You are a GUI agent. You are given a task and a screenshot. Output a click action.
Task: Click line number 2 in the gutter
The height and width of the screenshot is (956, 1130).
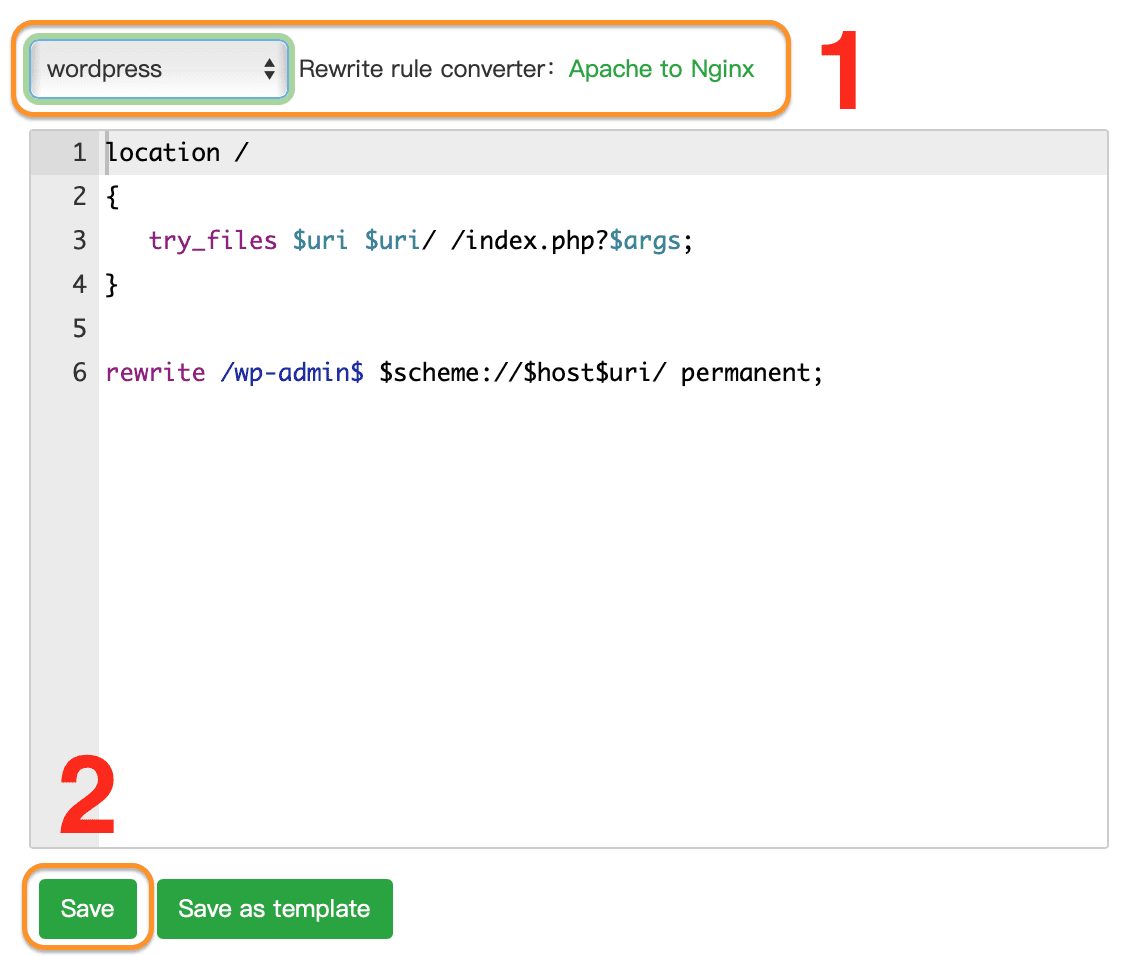coord(79,197)
